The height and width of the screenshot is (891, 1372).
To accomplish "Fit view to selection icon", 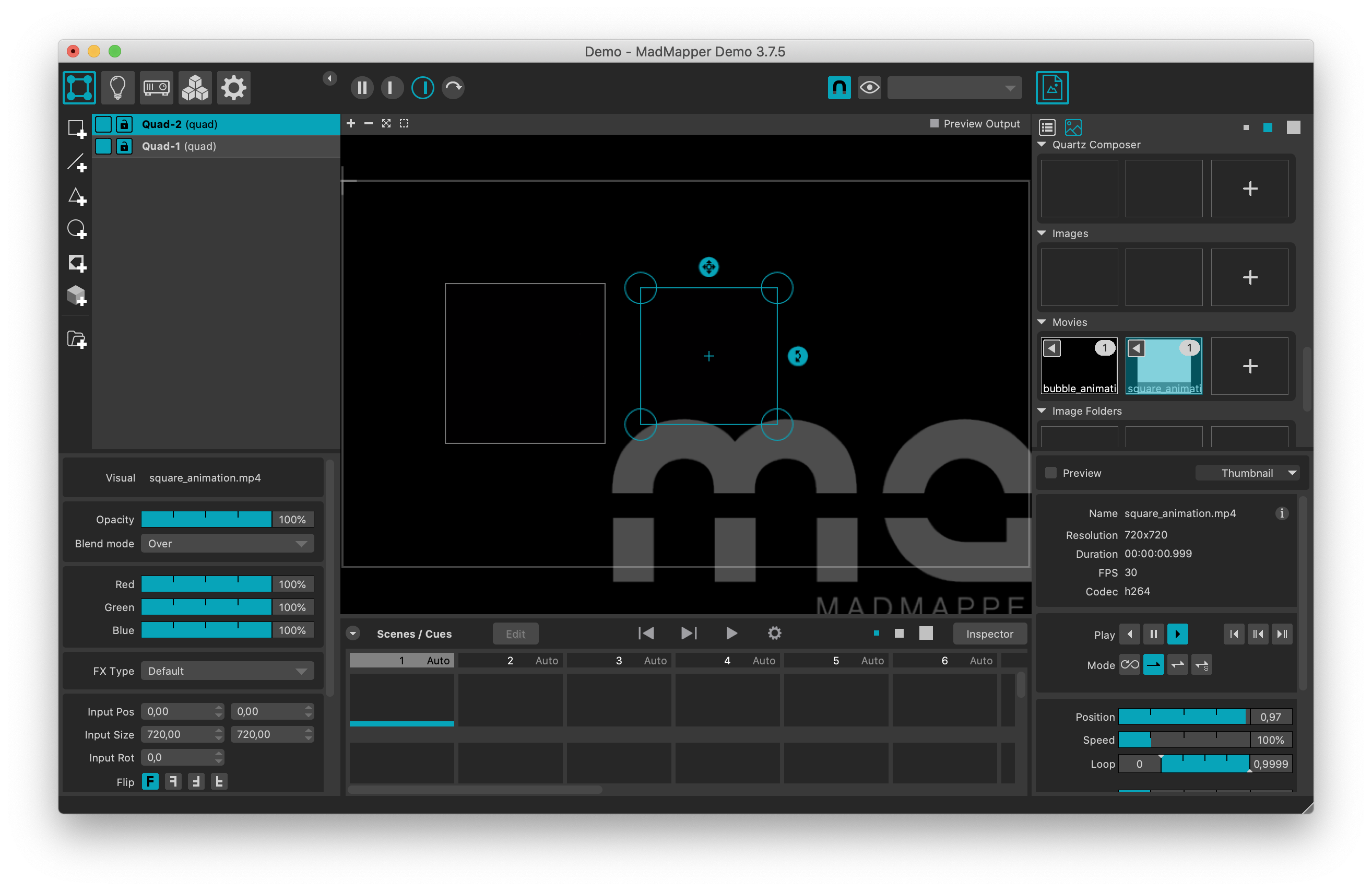I will pyautogui.click(x=404, y=123).
